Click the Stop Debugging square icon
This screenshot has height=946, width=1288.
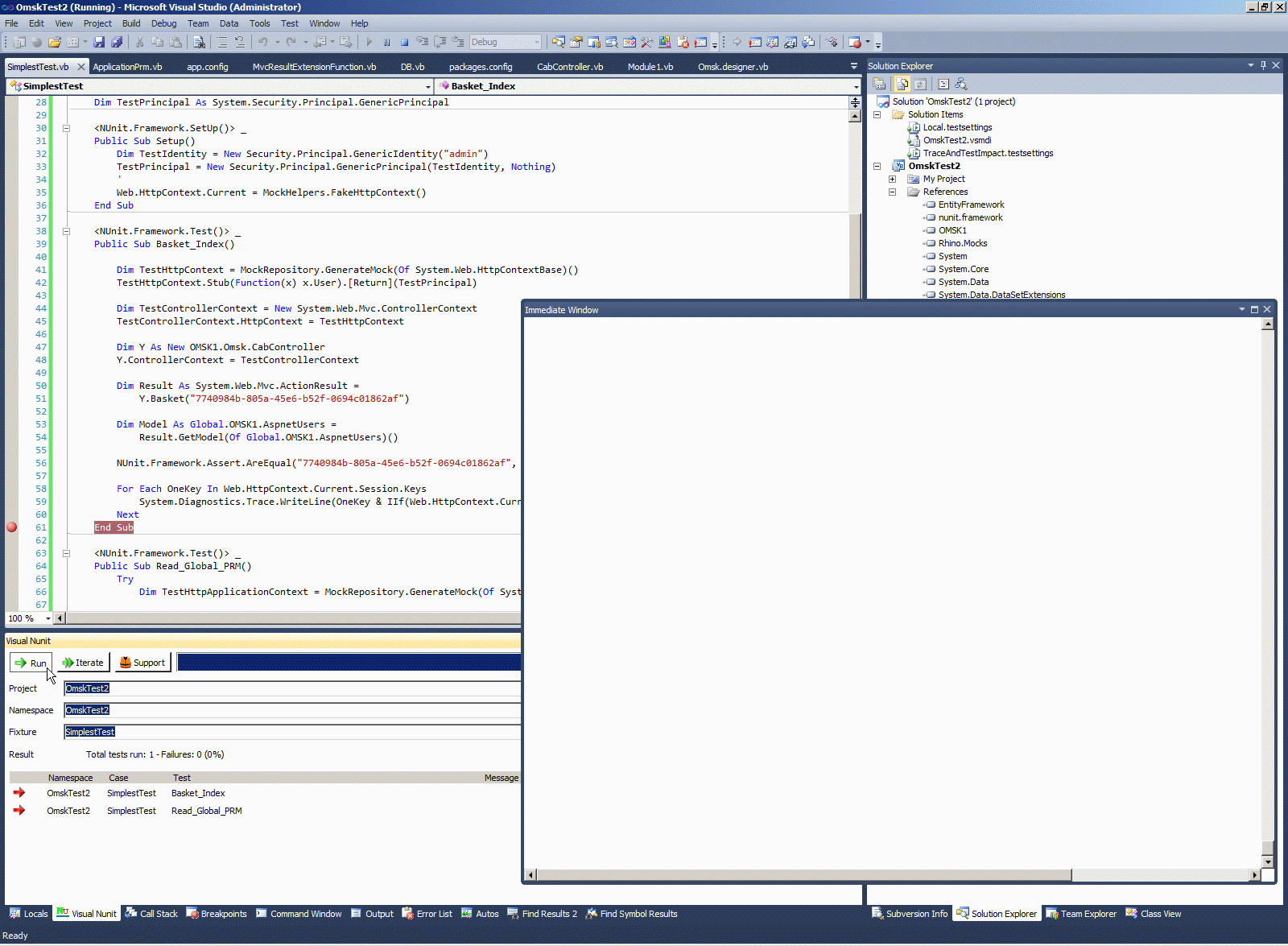click(x=405, y=42)
